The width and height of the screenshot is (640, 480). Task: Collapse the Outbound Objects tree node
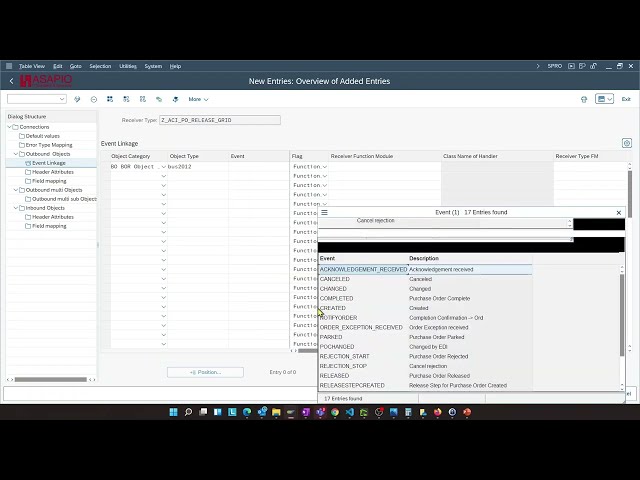[x=16, y=154]
